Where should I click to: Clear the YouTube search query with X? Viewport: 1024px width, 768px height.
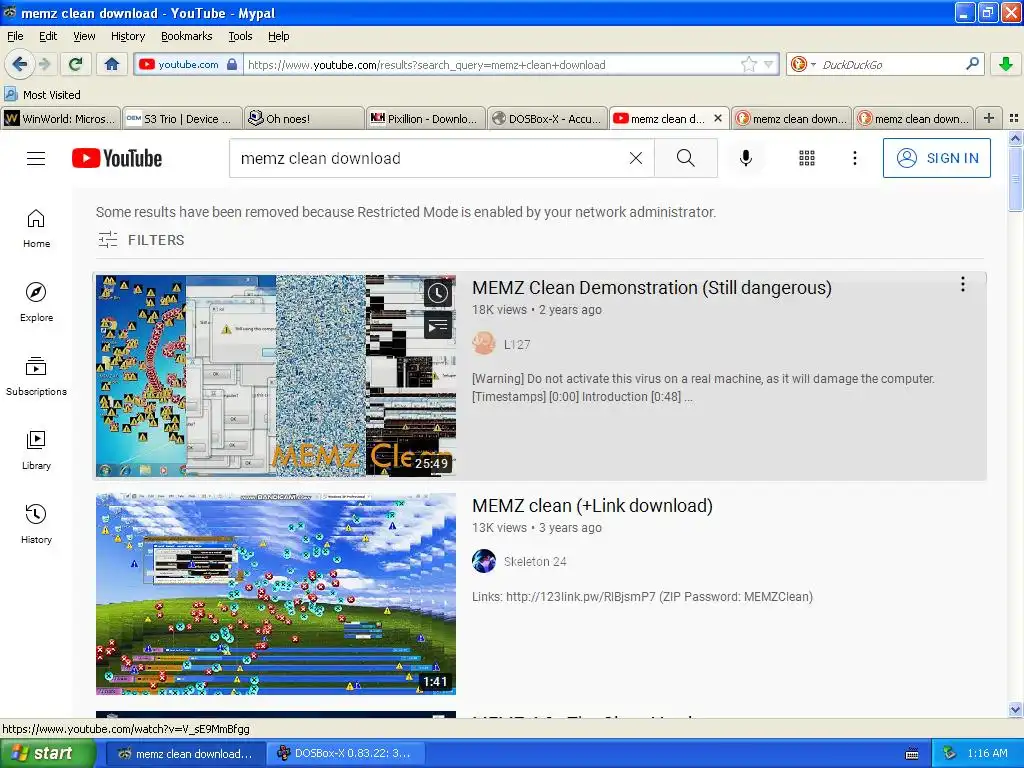point(635,158)
